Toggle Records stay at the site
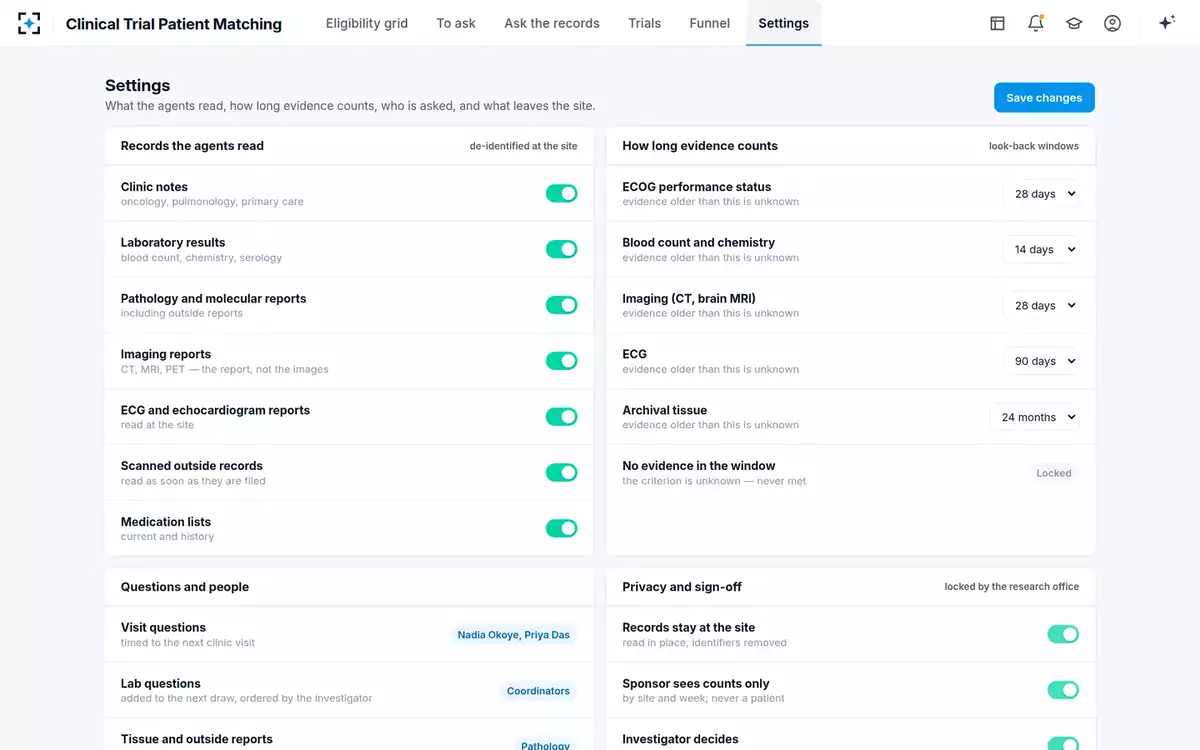This screenshot has height=750, width=1200. click(x=1063, y=634)
